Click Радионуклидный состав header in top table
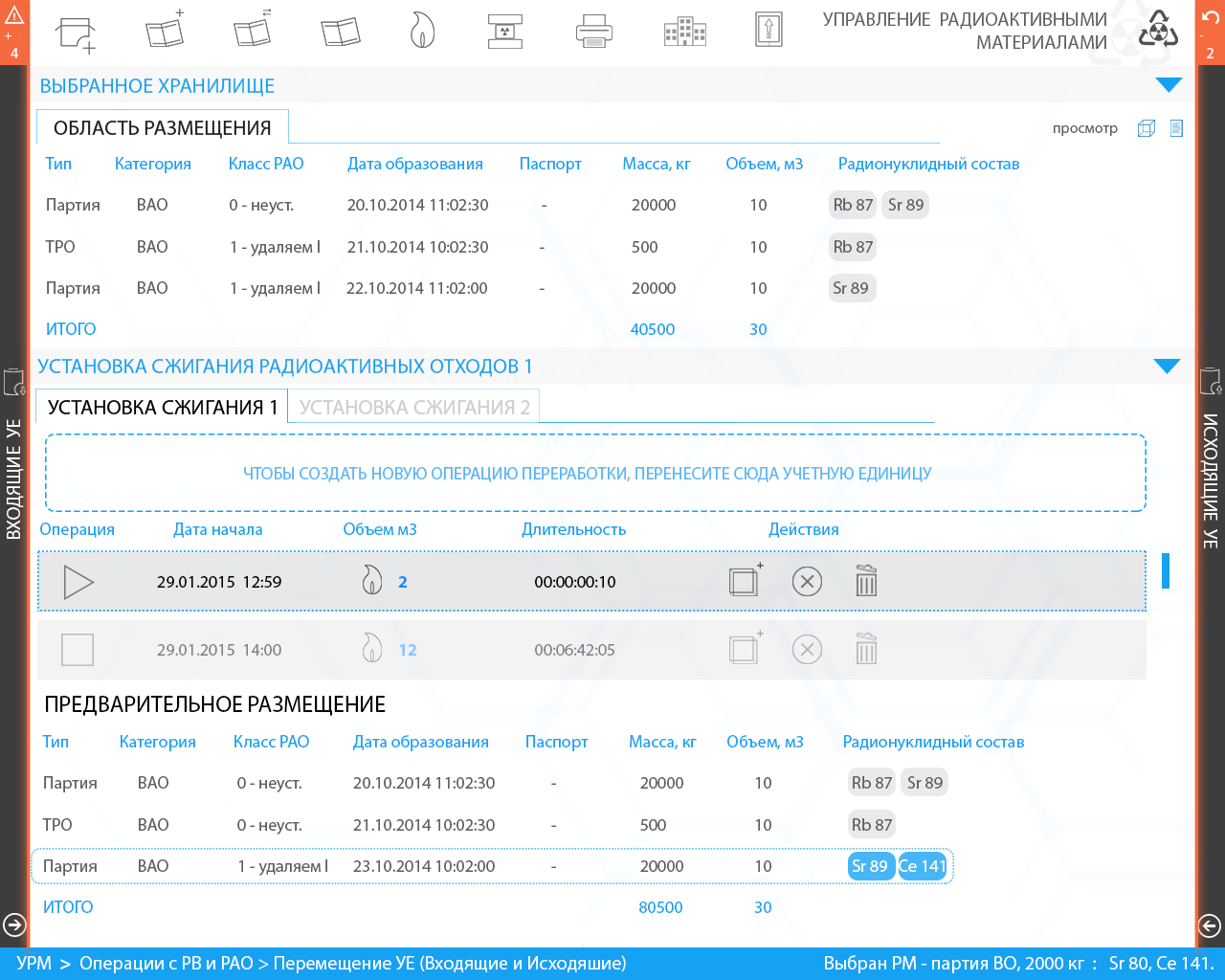The height and width of the screenshot is (980, 1225). tap(928, 164)
